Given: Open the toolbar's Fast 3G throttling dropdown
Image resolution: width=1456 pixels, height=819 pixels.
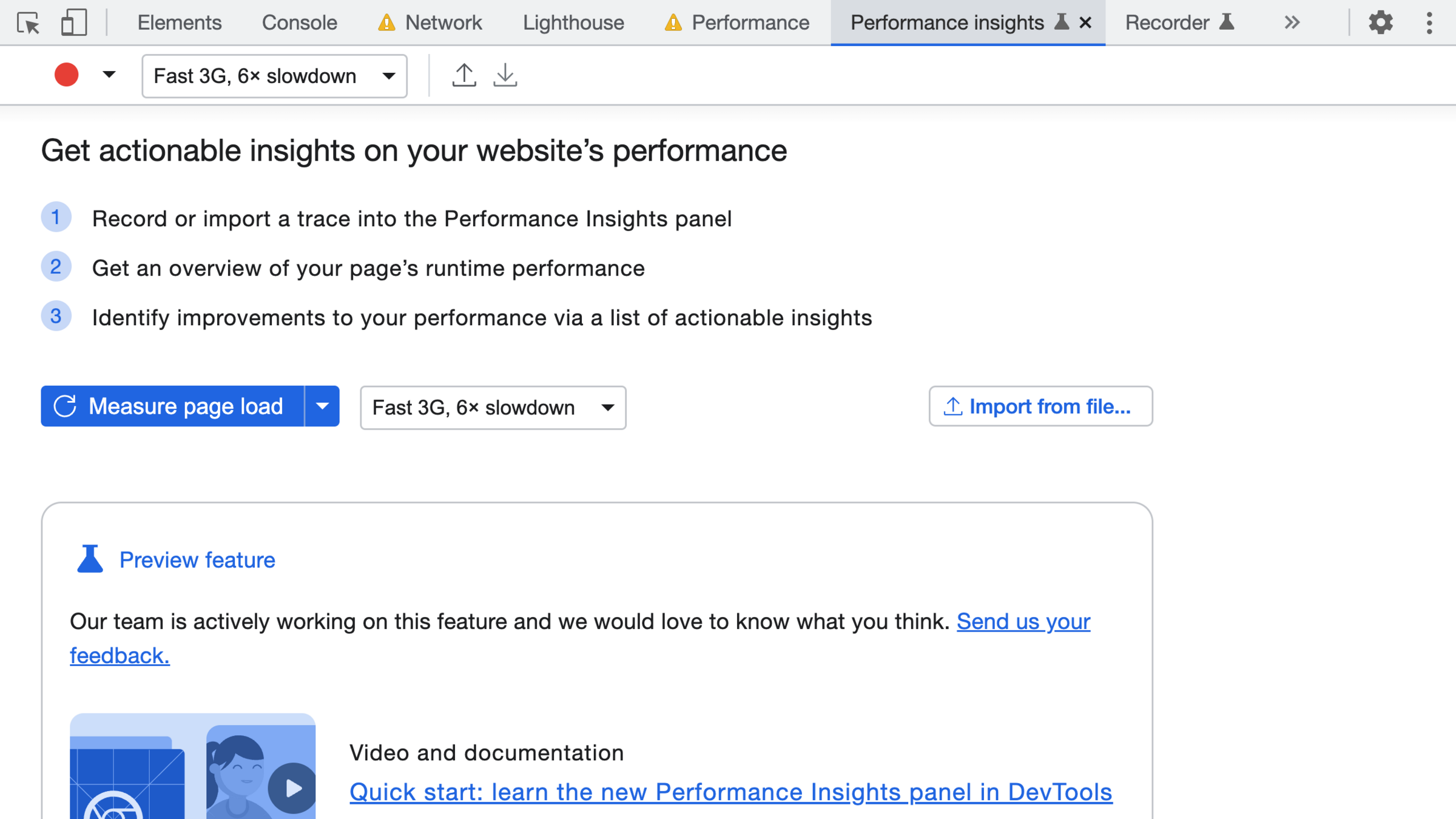Looking at the screenshot, I should (x=274, y=76).
